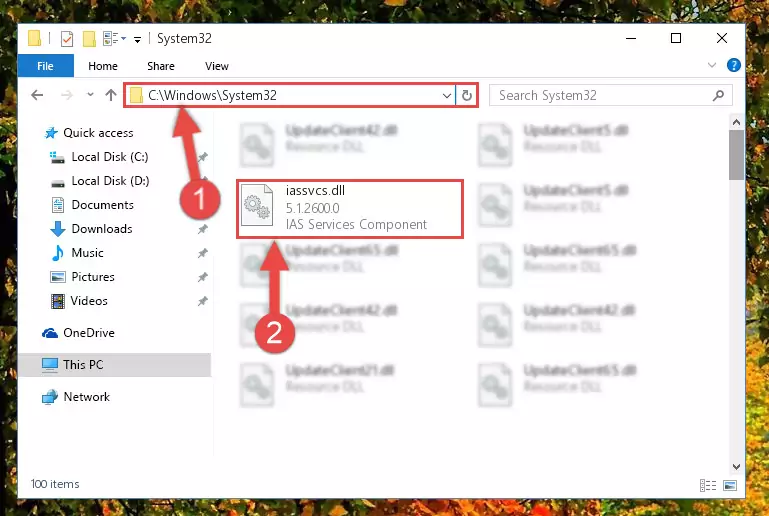
Task: Open Help with the question mark icon
Action: click(734, 65)
